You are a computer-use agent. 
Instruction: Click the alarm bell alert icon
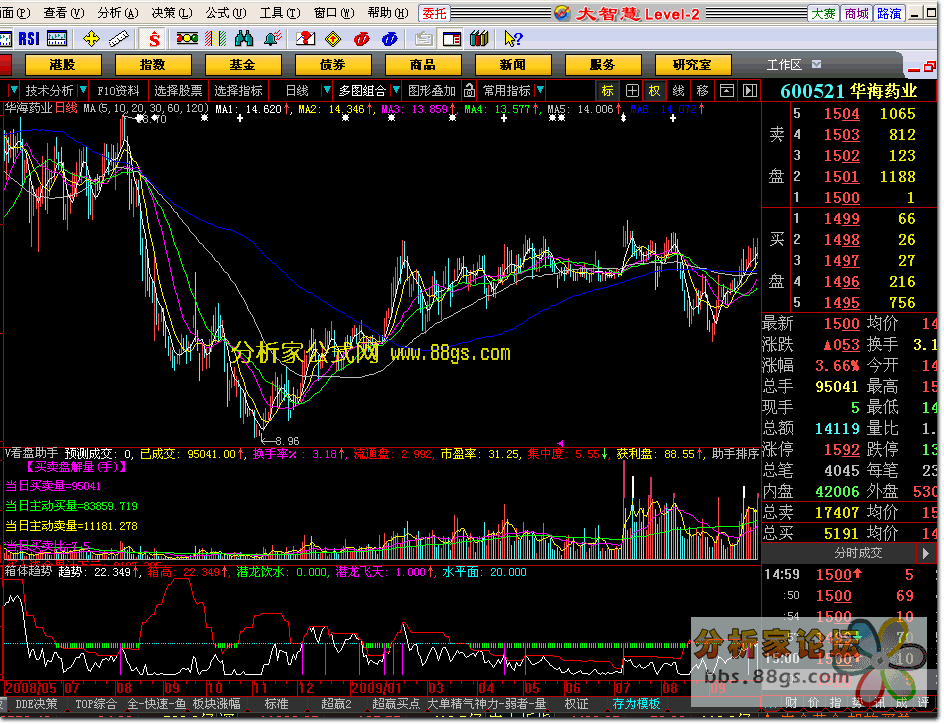point(273,39)
